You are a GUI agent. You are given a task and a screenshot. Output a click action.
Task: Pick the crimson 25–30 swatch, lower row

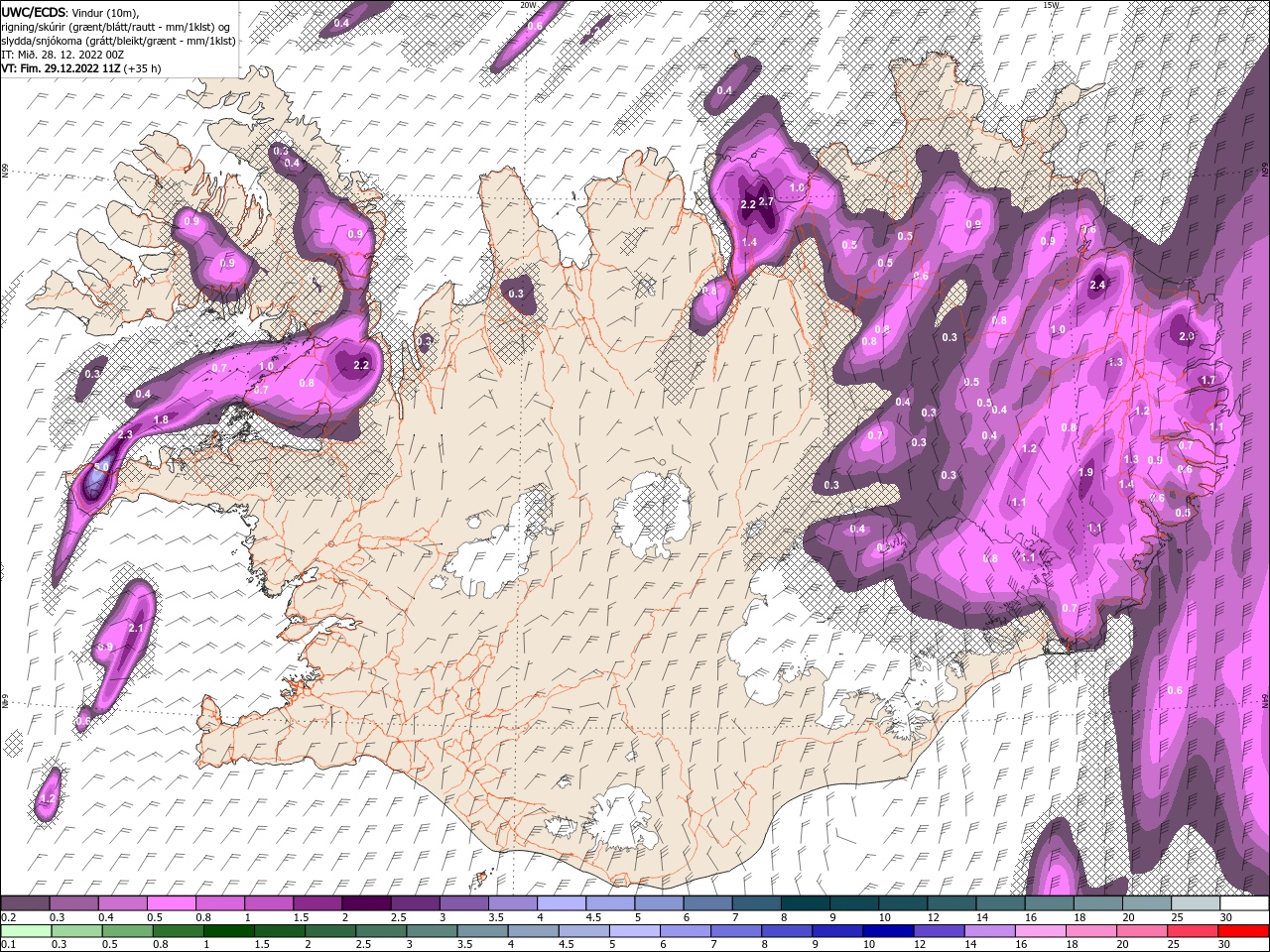click(1192, 931)
